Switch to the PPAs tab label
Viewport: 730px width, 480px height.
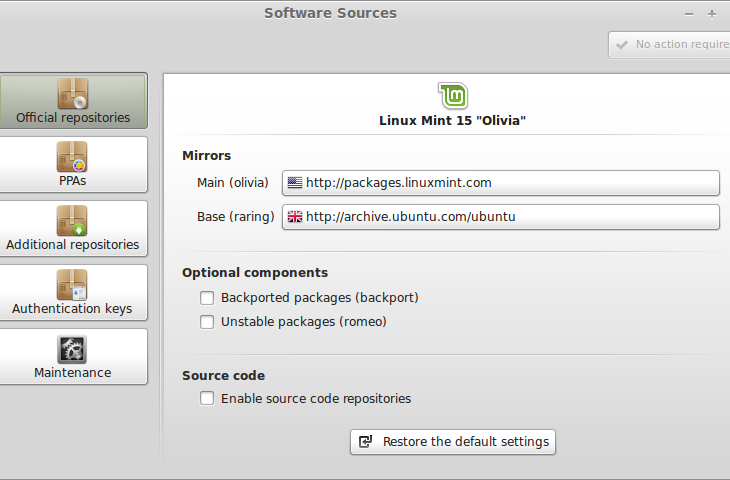(72, 181)
